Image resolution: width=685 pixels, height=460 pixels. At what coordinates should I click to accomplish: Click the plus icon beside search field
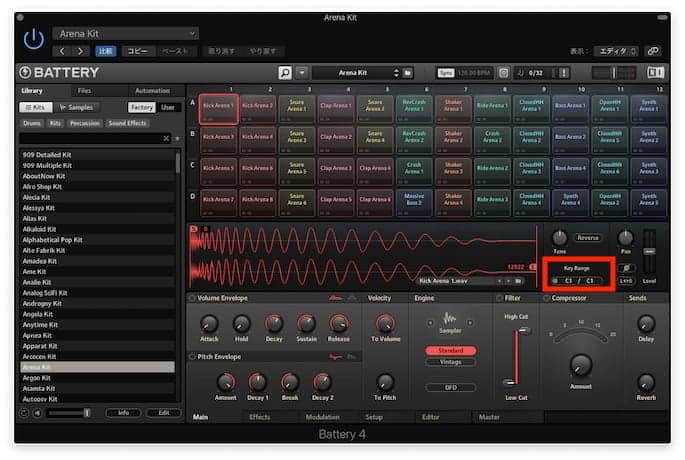(177, 138)
